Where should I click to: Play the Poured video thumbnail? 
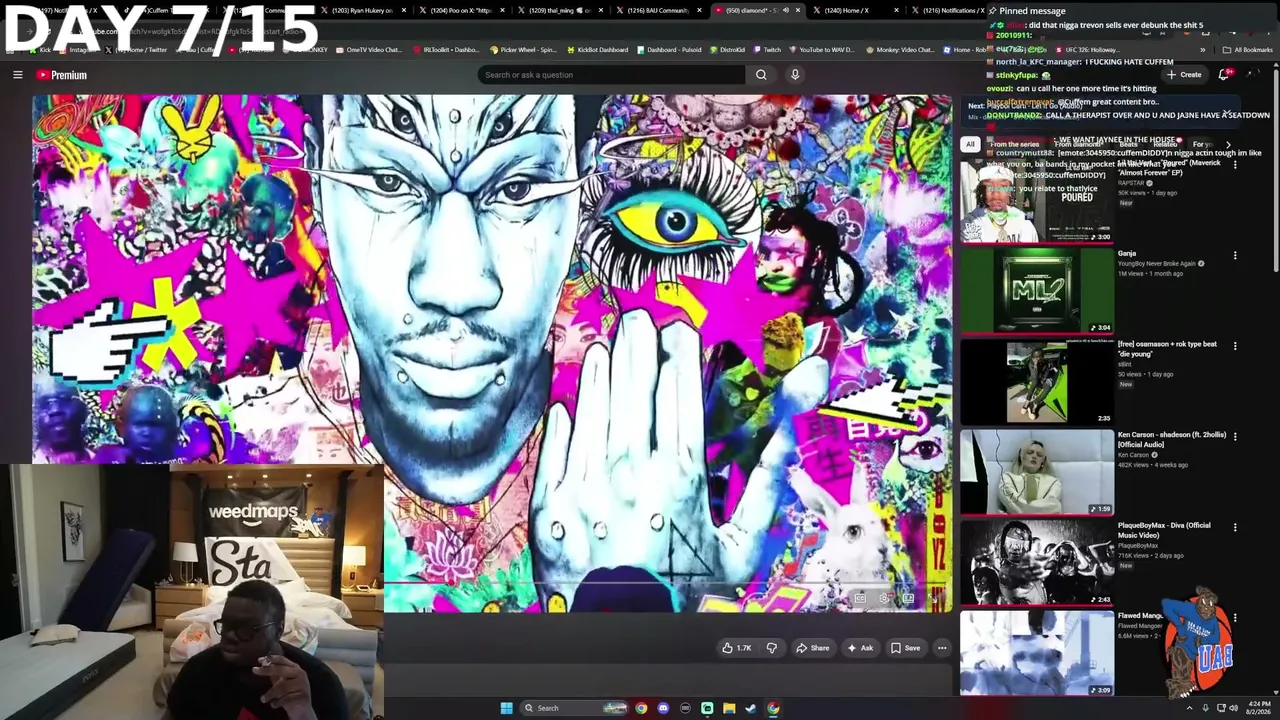coord(1037,200)
